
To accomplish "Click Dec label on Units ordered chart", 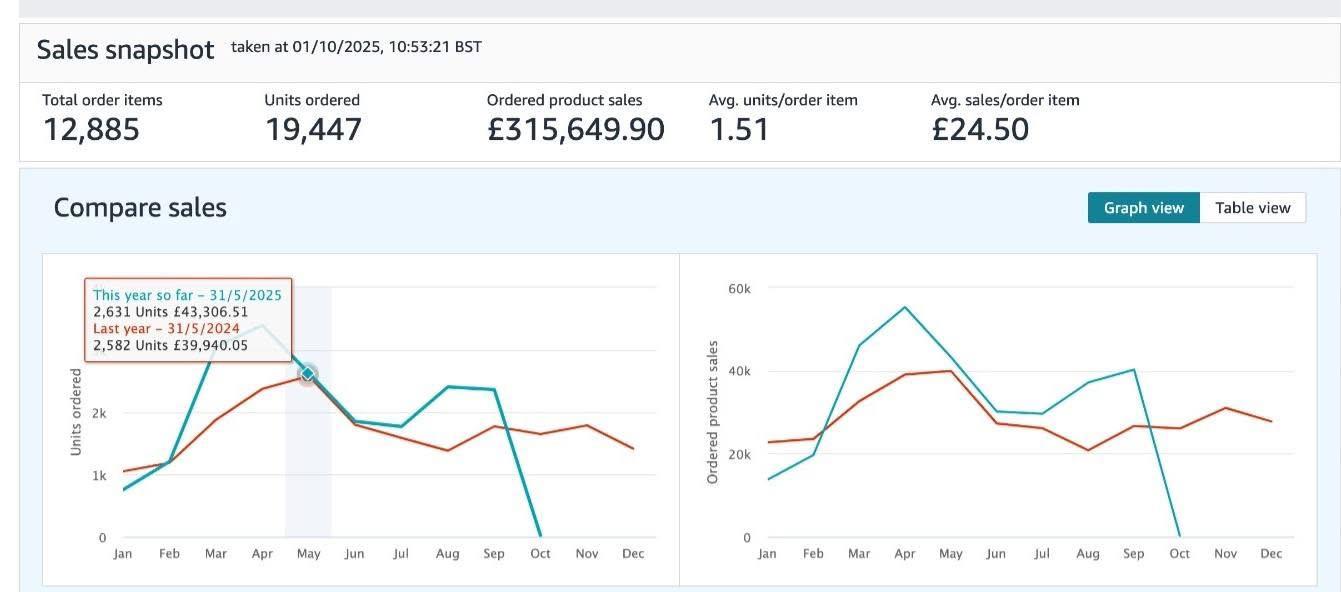I will 633,554.
